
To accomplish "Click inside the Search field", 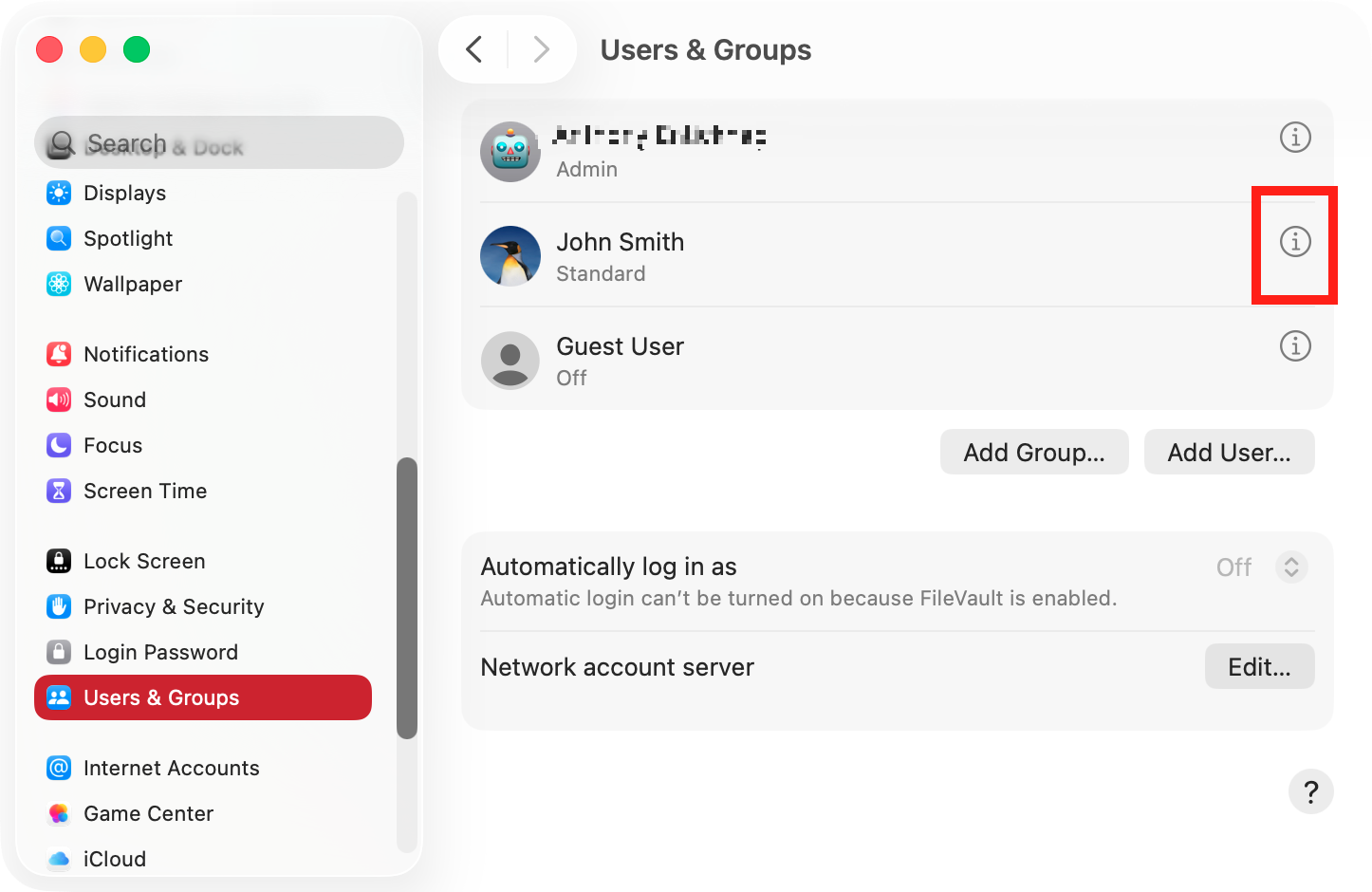I will click(218, 142).
